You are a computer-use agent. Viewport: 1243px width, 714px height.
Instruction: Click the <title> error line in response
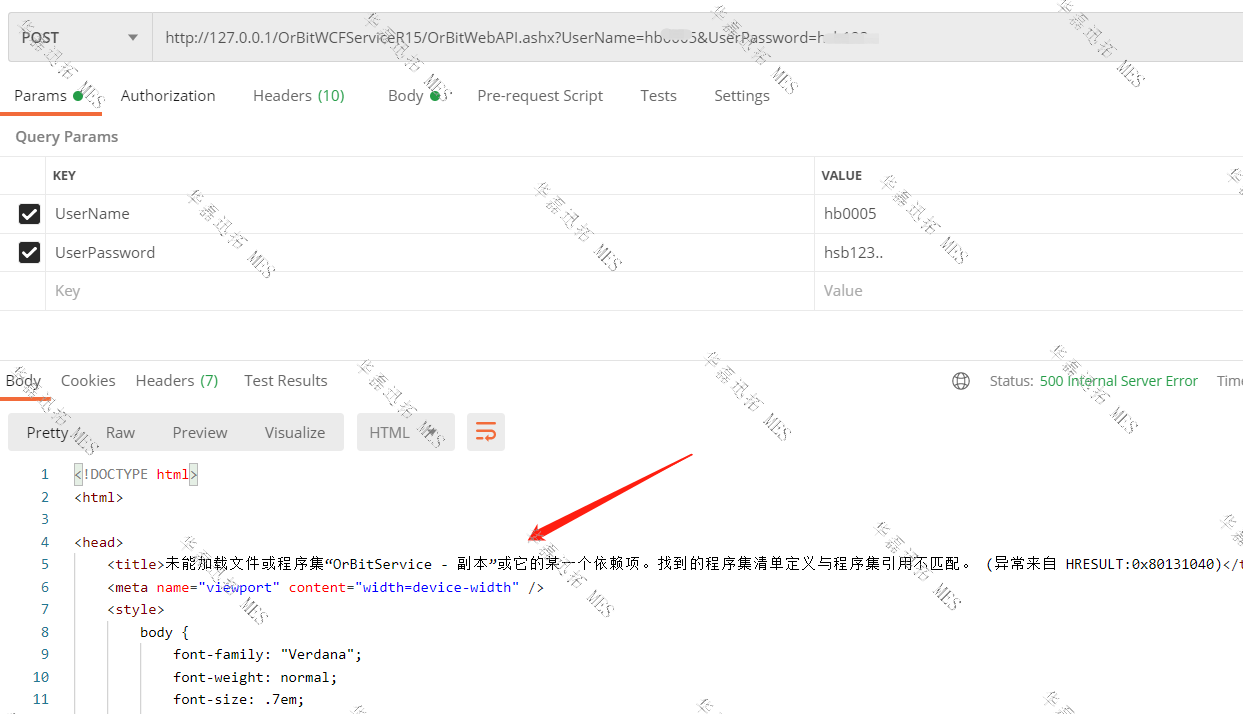[x=675, y=564]
